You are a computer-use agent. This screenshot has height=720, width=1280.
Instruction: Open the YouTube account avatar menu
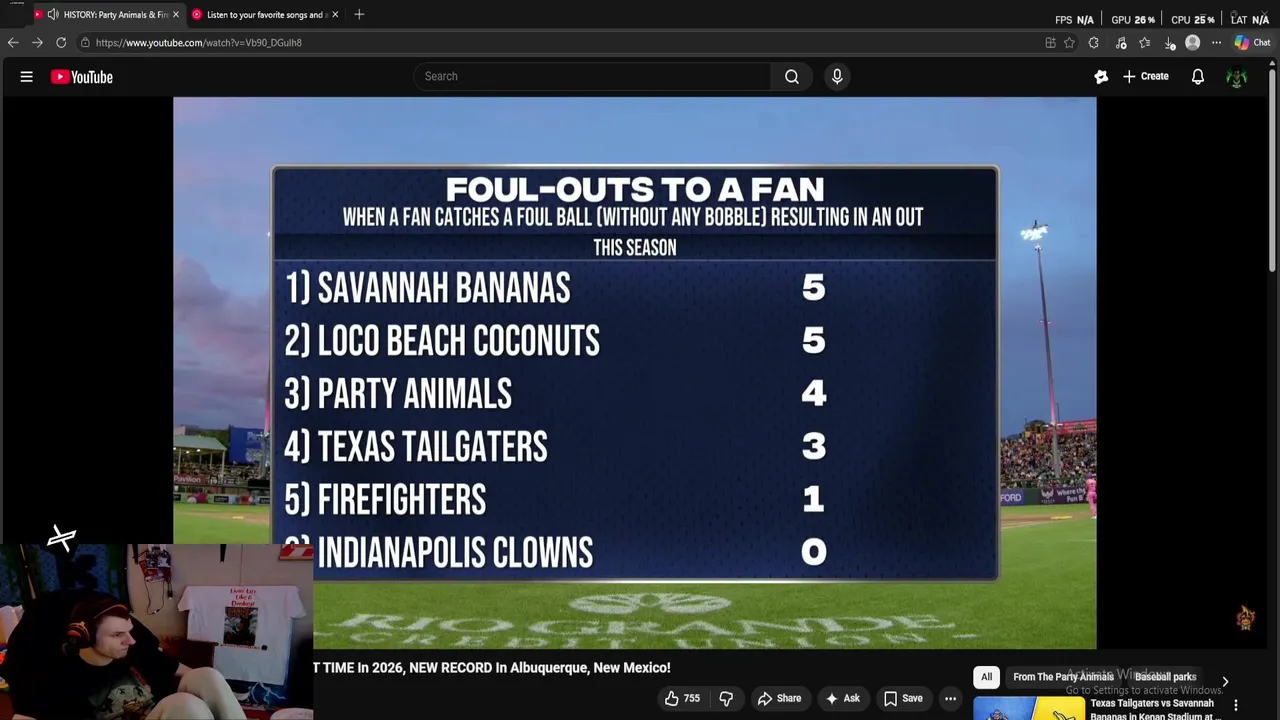pyautogui.click(x=1236, y=77)
